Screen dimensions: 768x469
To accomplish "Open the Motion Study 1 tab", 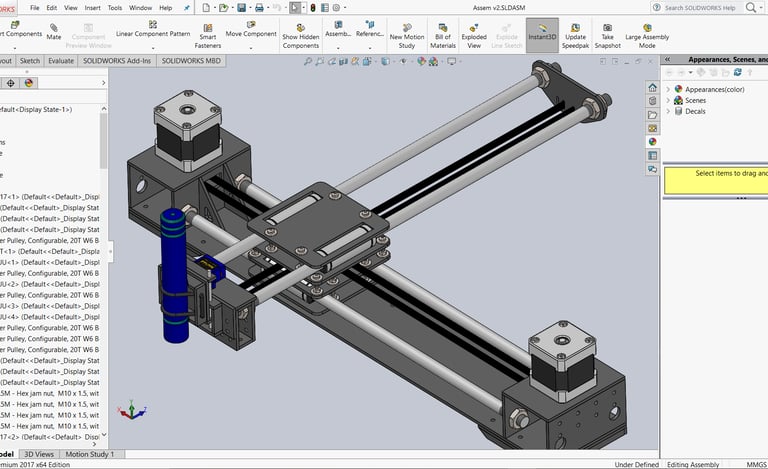I will tap(90, 454).
